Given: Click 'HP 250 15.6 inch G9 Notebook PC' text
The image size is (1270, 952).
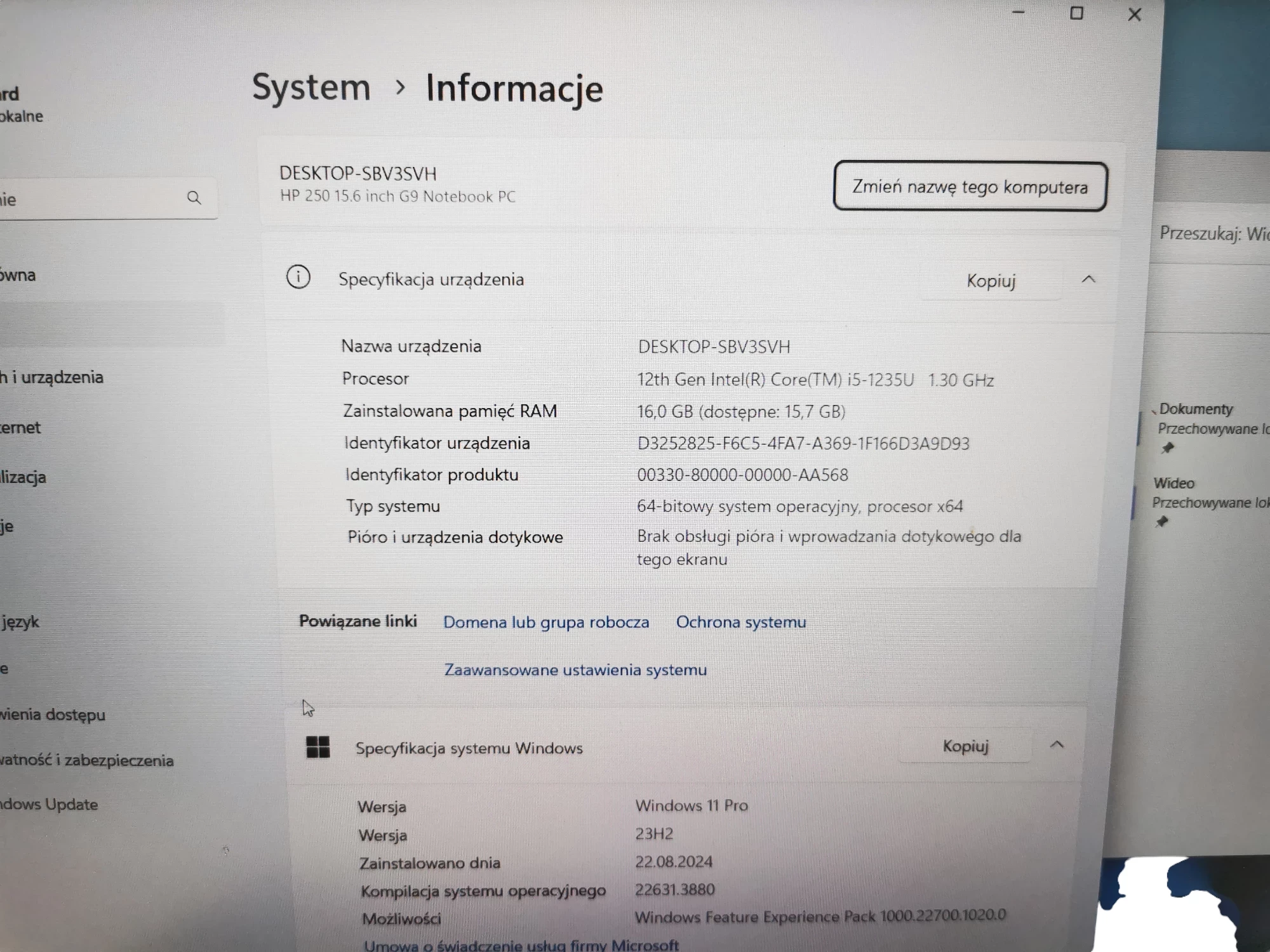Looking at the screenshot, I should pyautogui.click(x=398, y=196).
